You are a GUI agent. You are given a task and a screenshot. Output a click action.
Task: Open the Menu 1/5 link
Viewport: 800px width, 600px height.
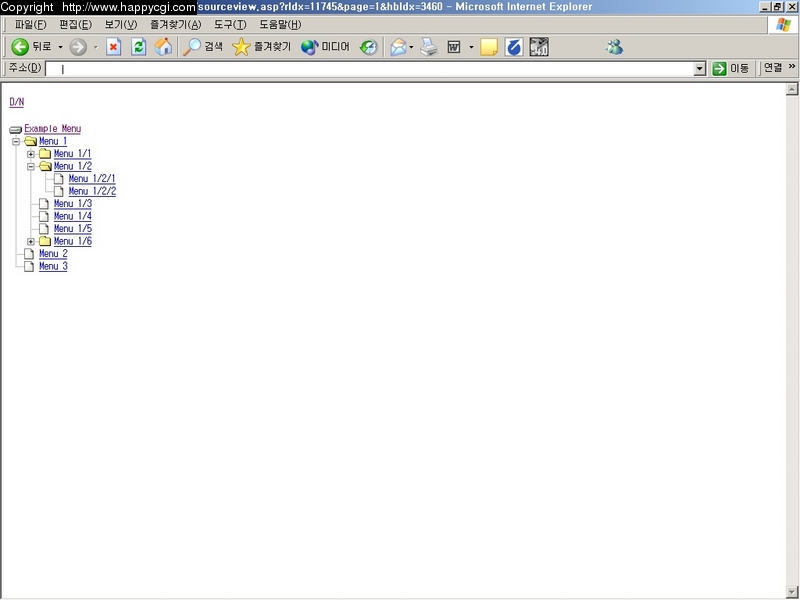coord(73,229)
